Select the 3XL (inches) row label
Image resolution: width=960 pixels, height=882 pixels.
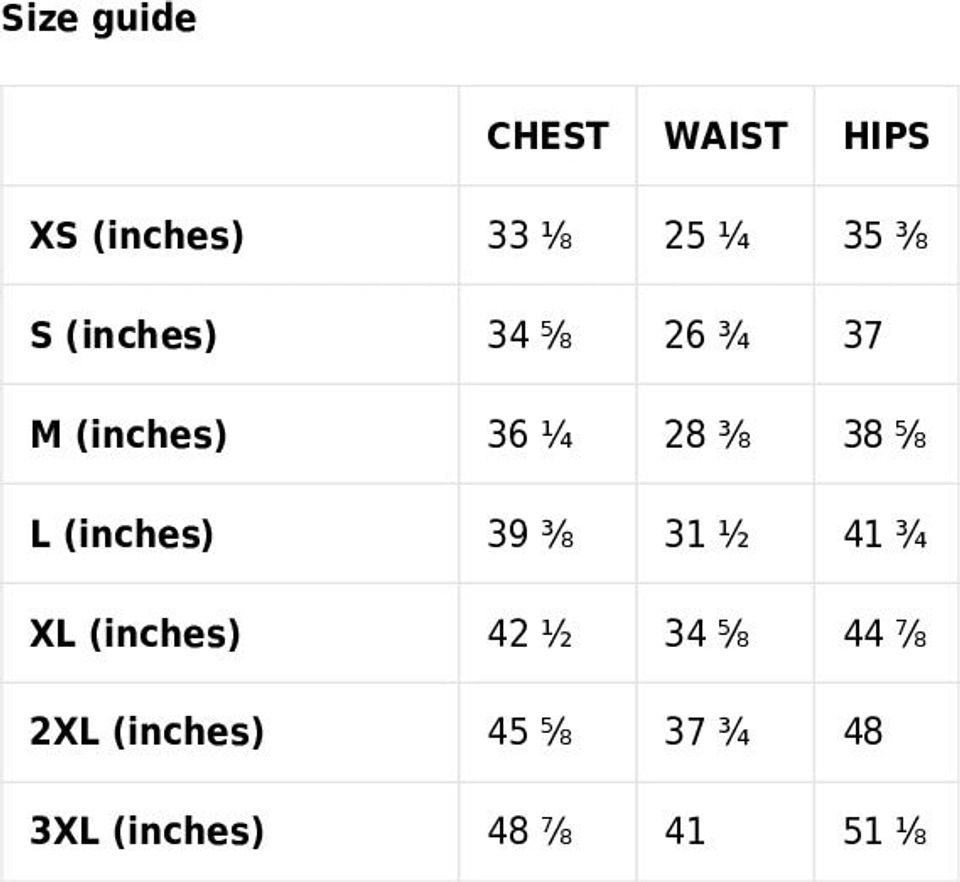tap(147, 831)
